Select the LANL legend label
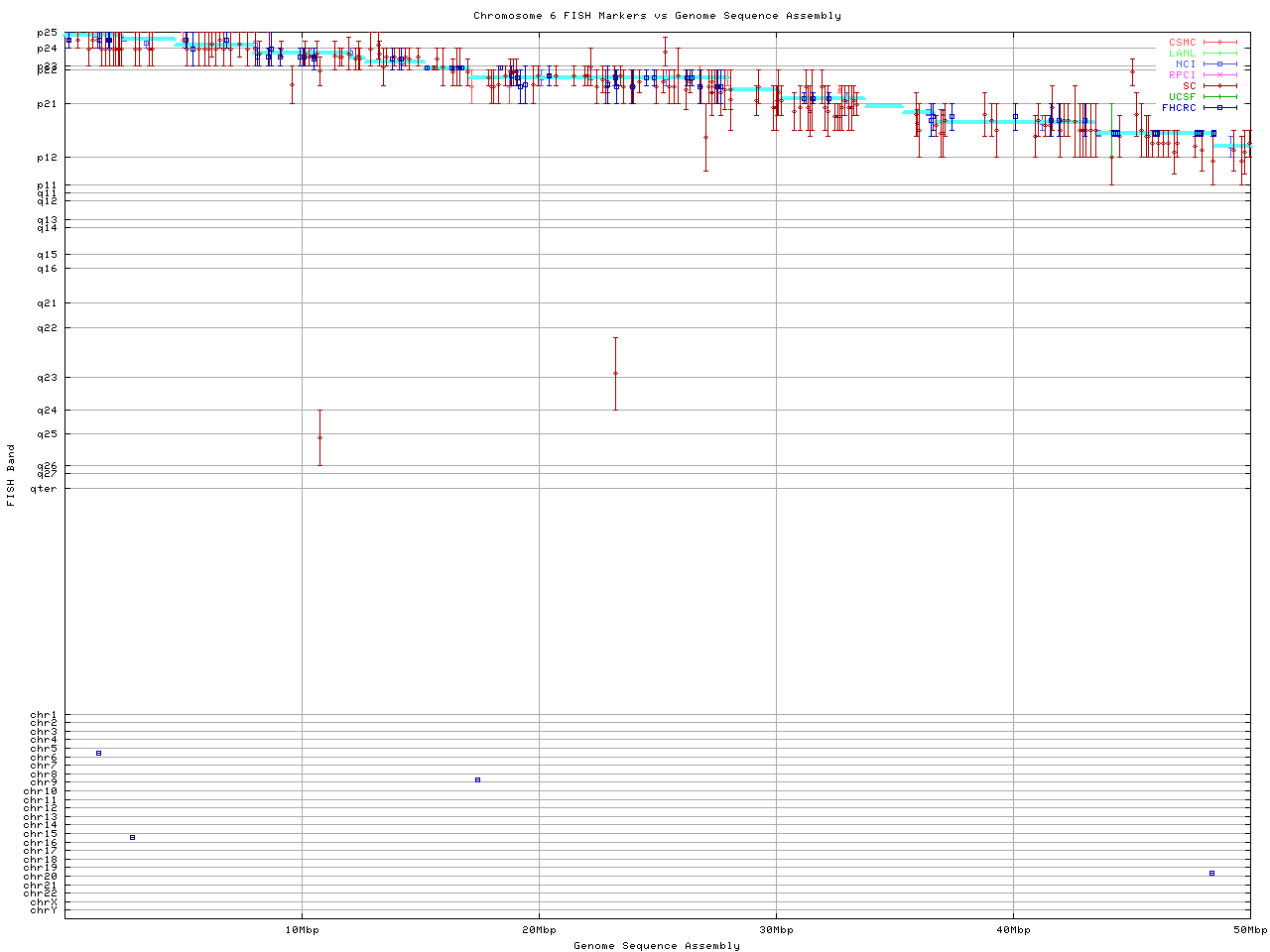 pyautogui.click(x=1183, y=54)
